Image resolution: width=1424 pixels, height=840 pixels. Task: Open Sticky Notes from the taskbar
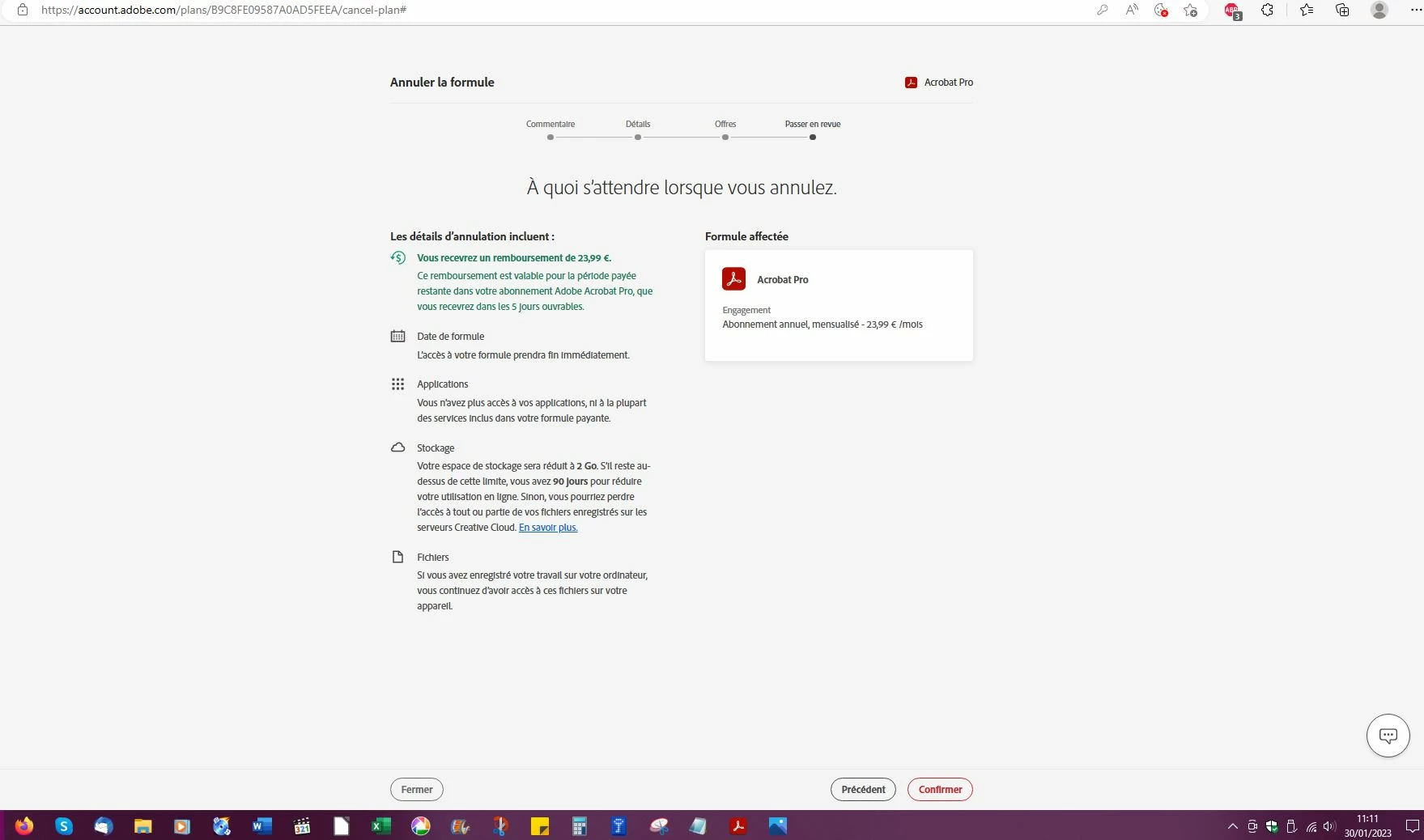(x=540, y=826)
